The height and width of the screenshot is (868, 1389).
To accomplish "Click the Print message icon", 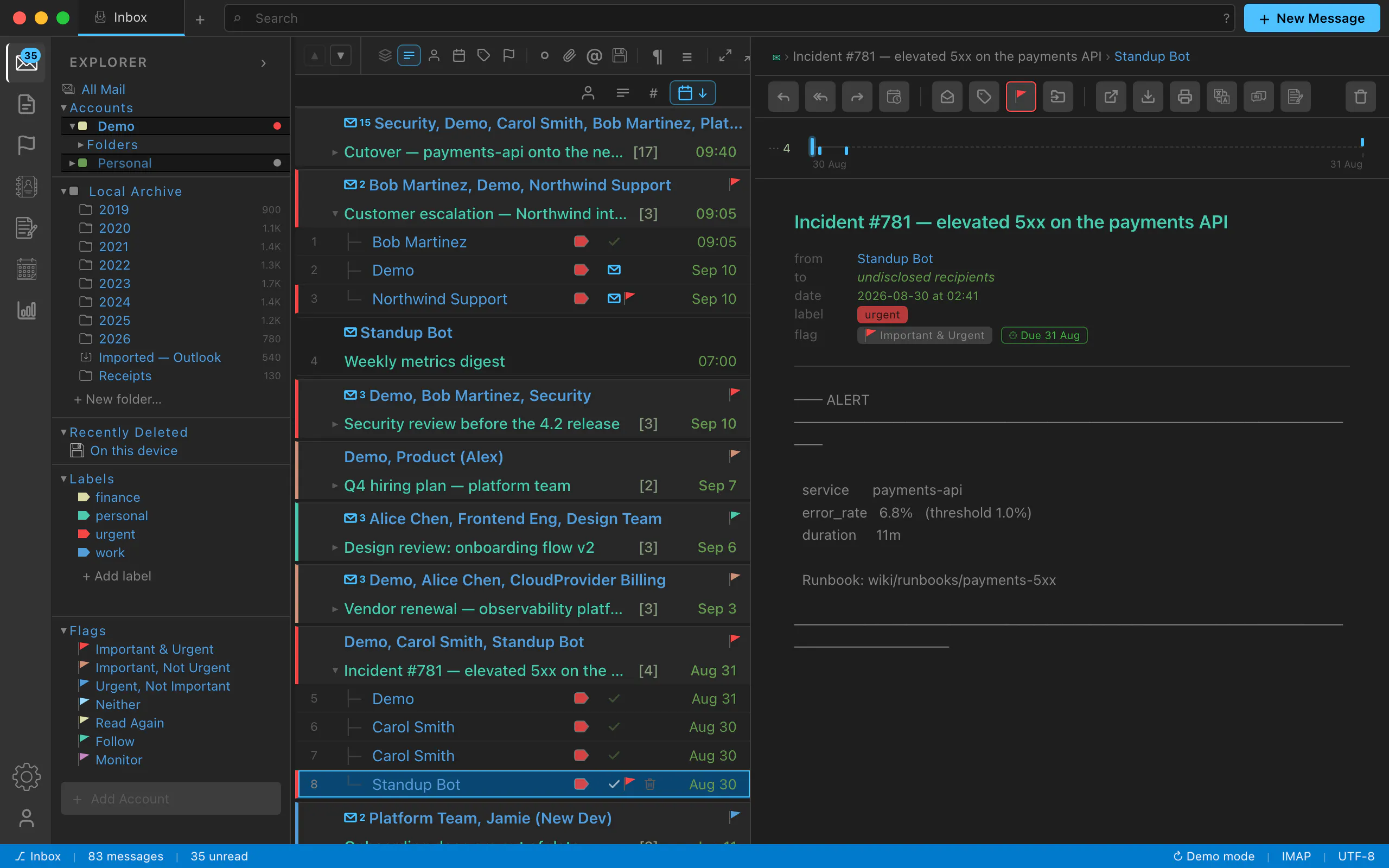I will tap(1184, 97).
